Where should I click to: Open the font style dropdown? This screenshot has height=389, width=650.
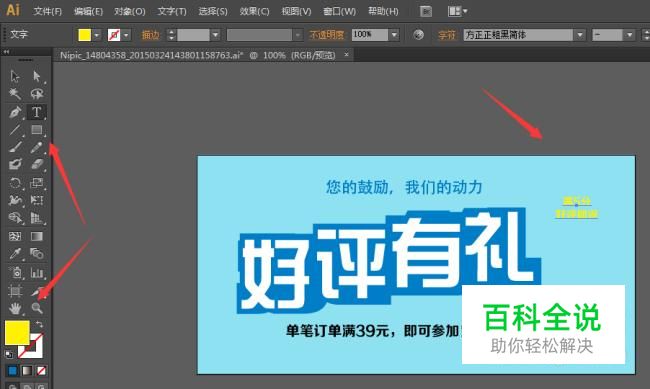pyautogui.click(x=629, y=35)
